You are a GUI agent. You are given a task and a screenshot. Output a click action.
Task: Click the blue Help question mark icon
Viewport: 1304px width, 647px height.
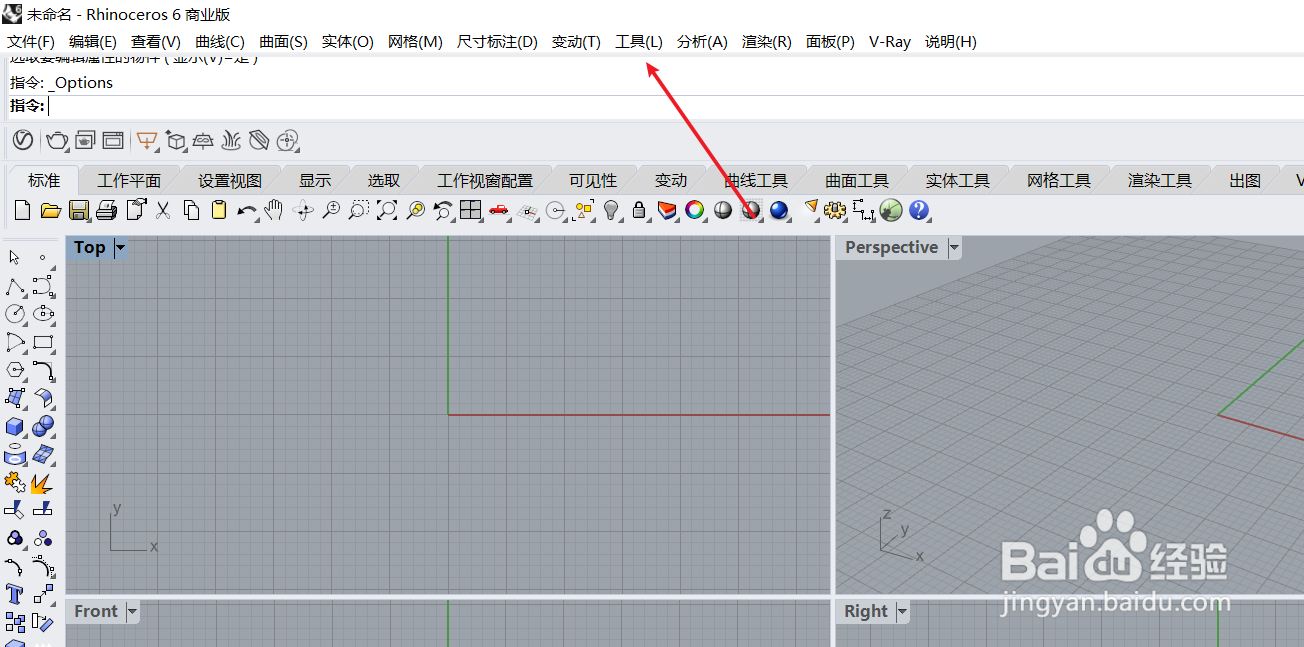tap(919, 210)
